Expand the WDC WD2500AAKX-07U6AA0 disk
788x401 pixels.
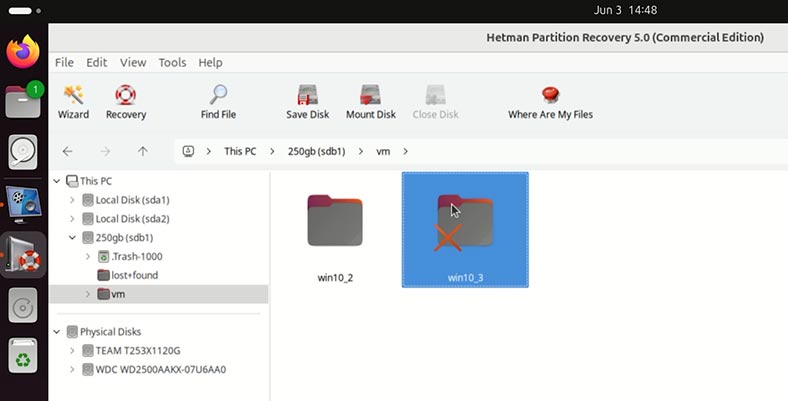(72, 369)
